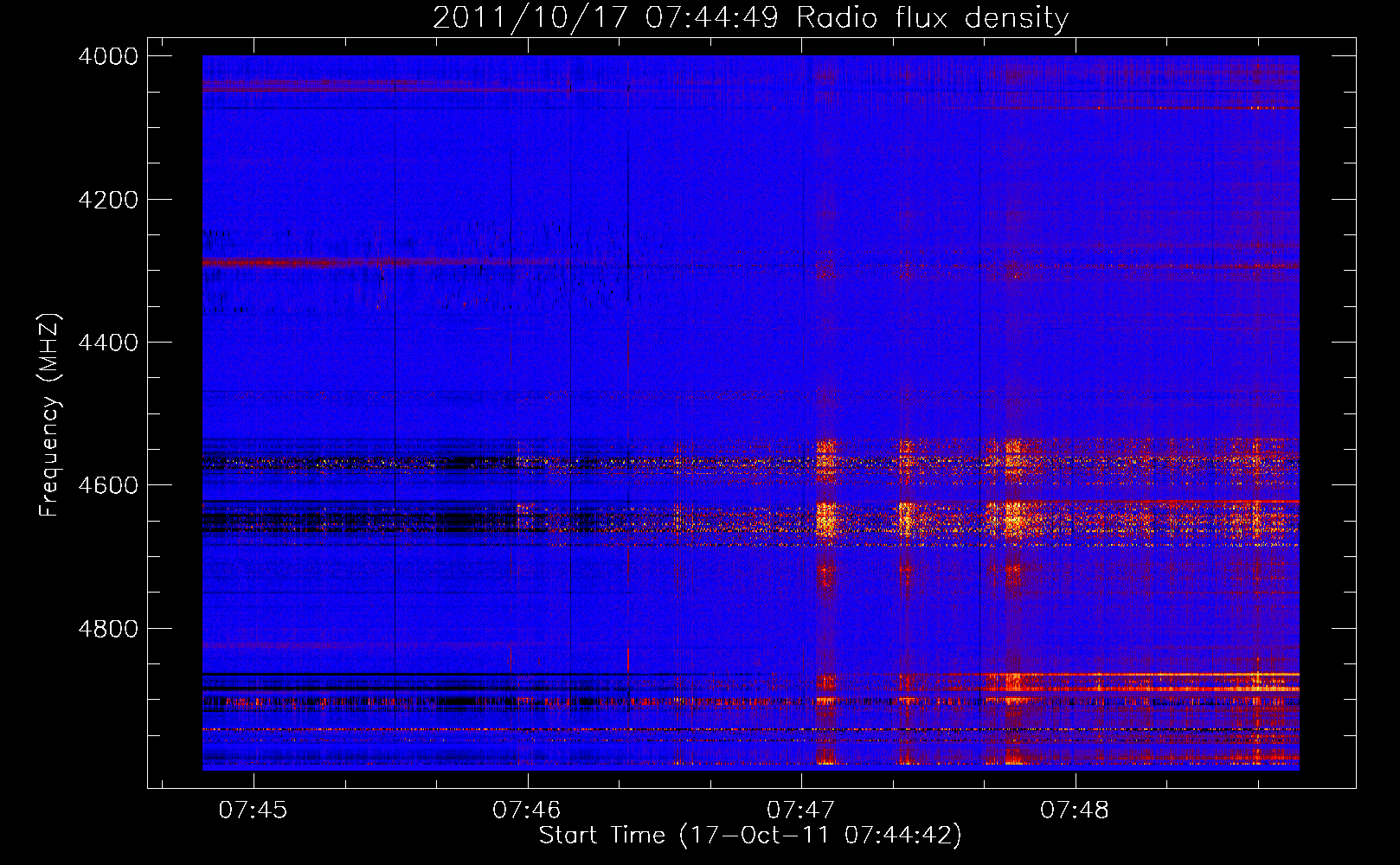The height and width of the screenshot is (865, 1400).
Task: Click the 07:46 time axis label
Action: (x=527, y=811)
